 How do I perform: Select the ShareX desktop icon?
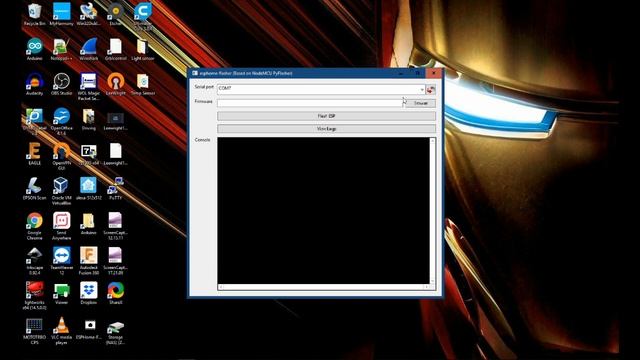pyautogui.click(x=116, y=293)
